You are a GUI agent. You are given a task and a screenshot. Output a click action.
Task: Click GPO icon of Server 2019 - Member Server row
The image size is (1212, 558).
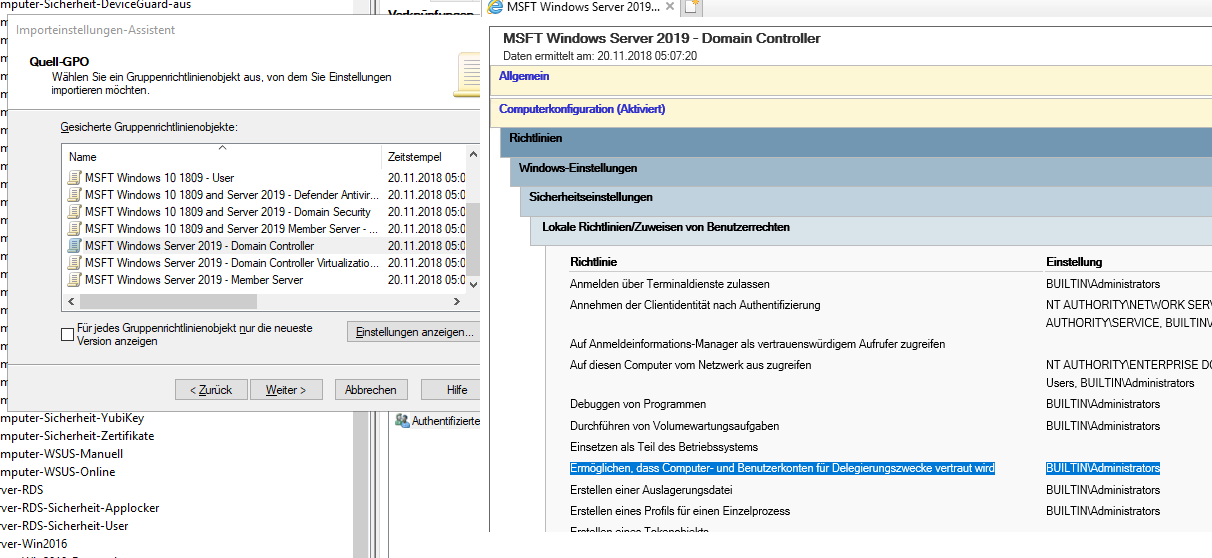74,280
